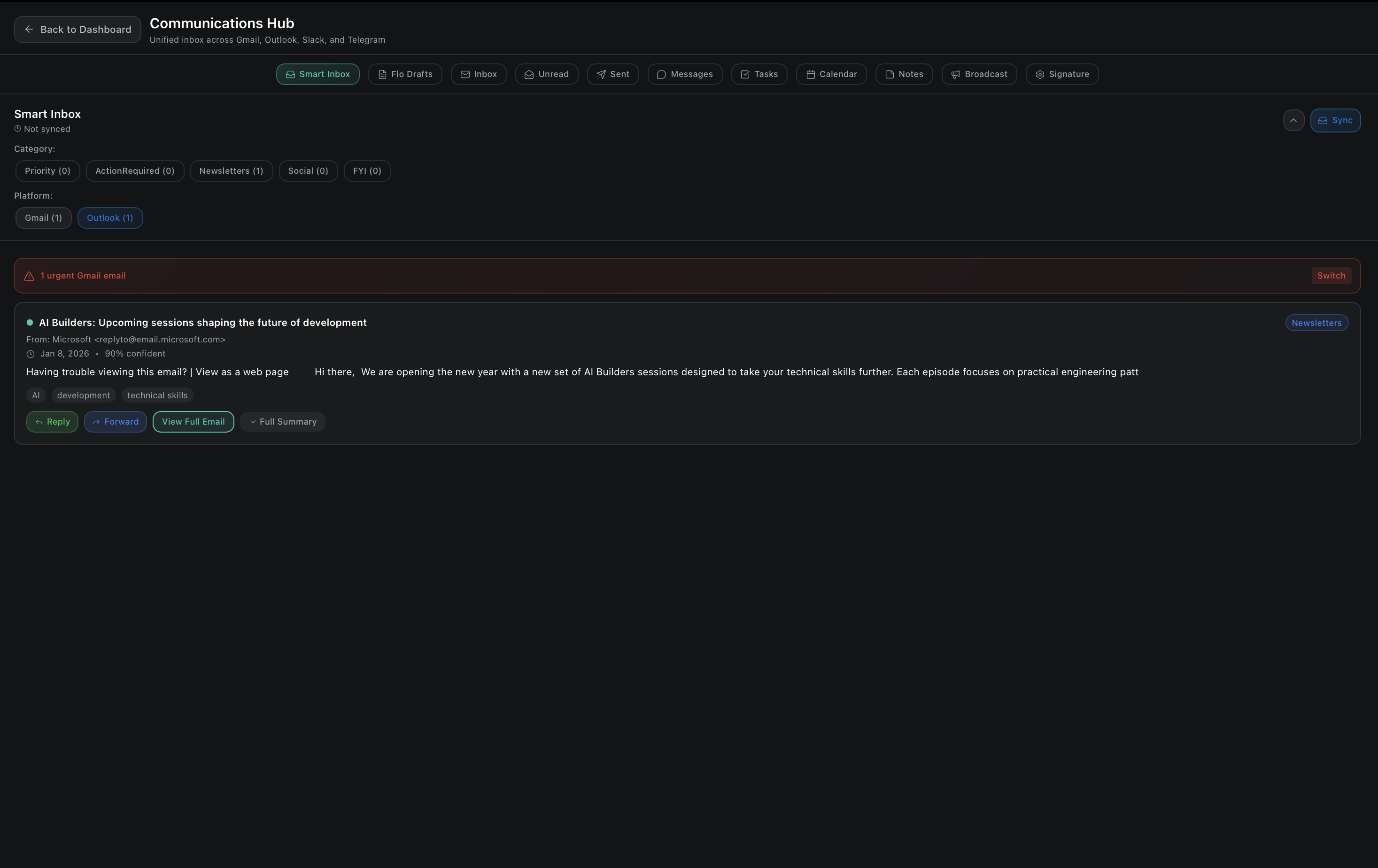Screen dimensions: 1378x868
Task: Enable the Newsletters category filter
Action: [231, 171]
